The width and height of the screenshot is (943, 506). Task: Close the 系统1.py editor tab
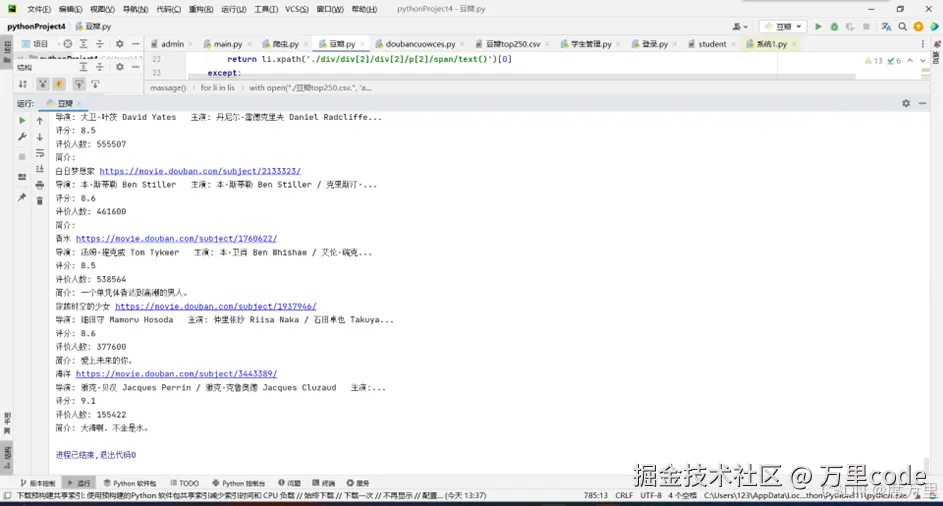point(794,44)
